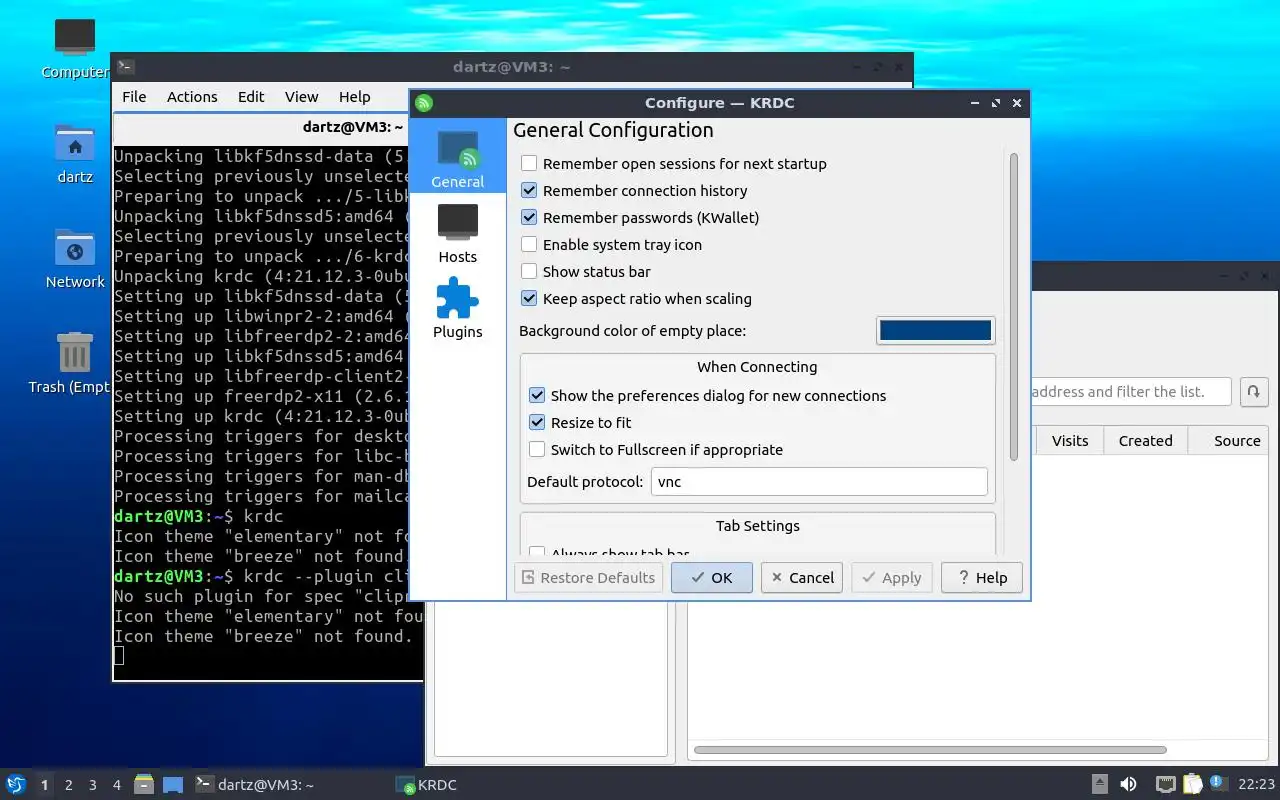1280x800 pixels.
Task: Open the Actions menu in terminal
Action: point(192,97)
